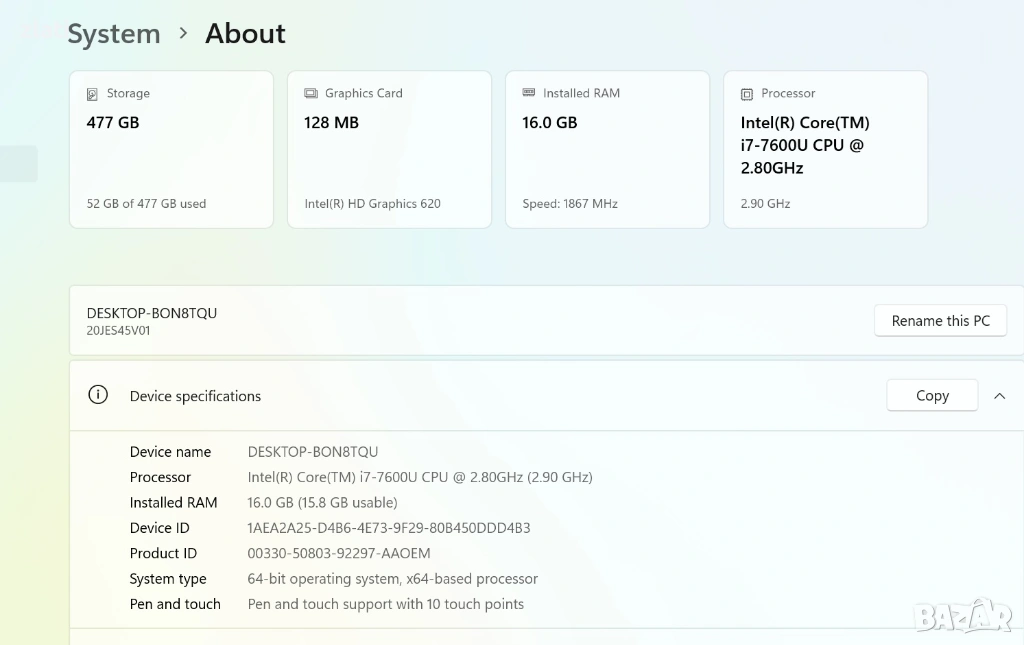Click the 16.0 GB RAM value in card
Screen dimensions: 1024x645
coord(549,122)
